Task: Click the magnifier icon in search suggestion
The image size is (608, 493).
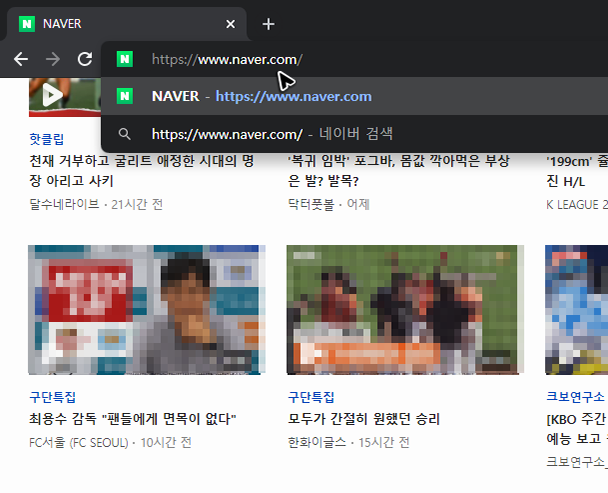Action: click(124, 134)
